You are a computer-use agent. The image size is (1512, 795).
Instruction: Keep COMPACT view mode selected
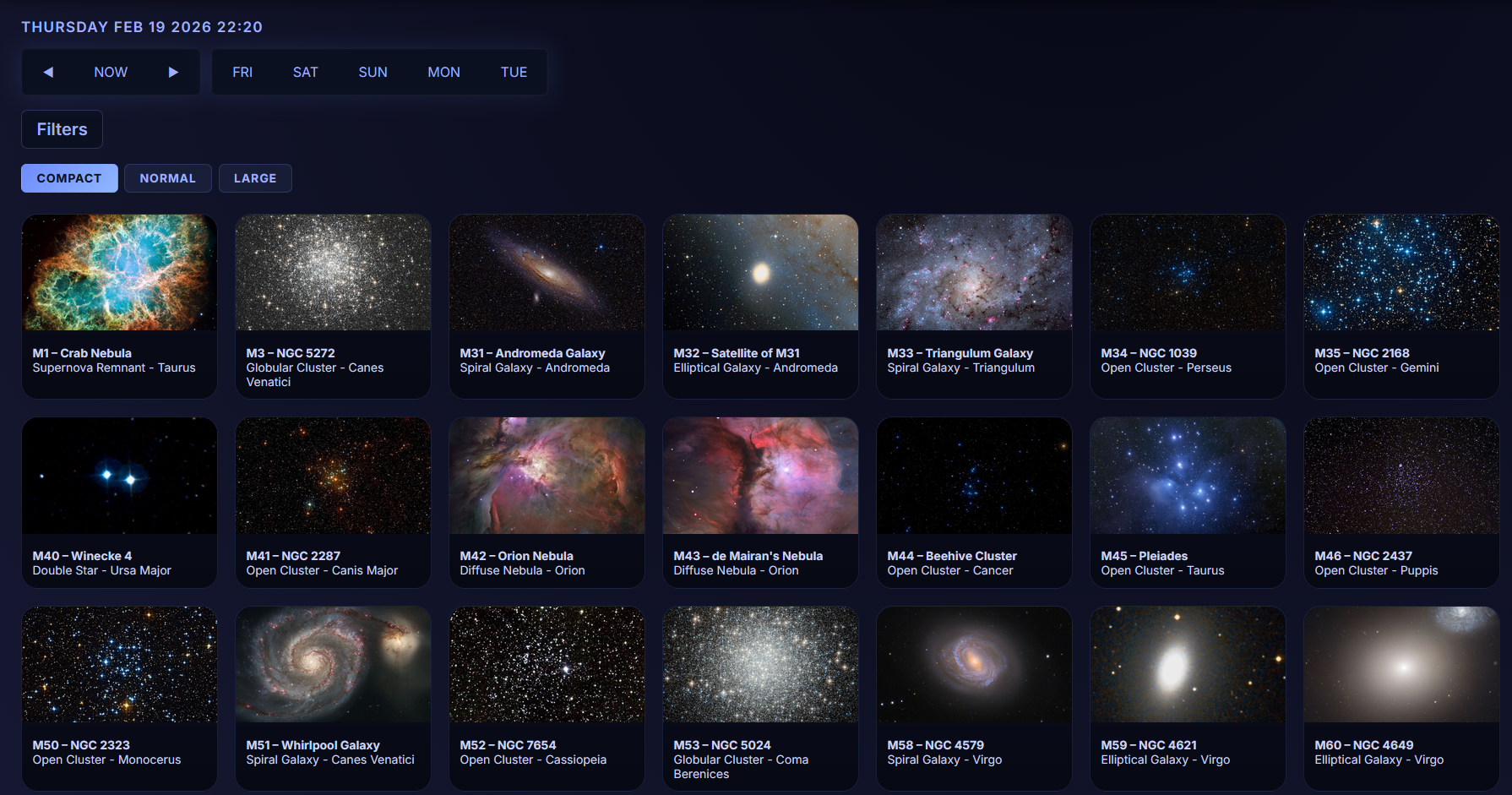[69, 178]
